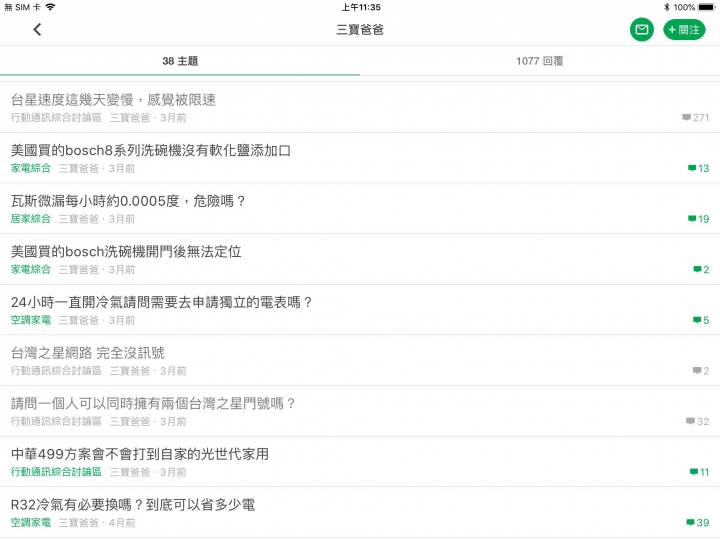Image resolution: width=720 pixels, height=540 pixels.
Task: Open 行動通訊綜合討論區 under 完全沒訊號 thread
Action: 56,371
